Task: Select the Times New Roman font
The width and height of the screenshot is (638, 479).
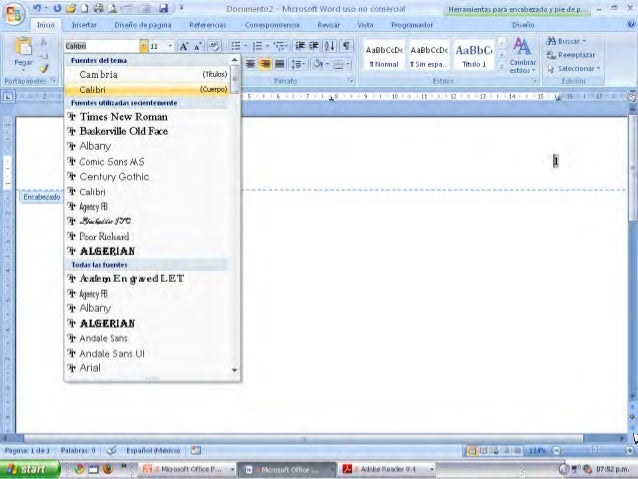Action: click(147, 117)
